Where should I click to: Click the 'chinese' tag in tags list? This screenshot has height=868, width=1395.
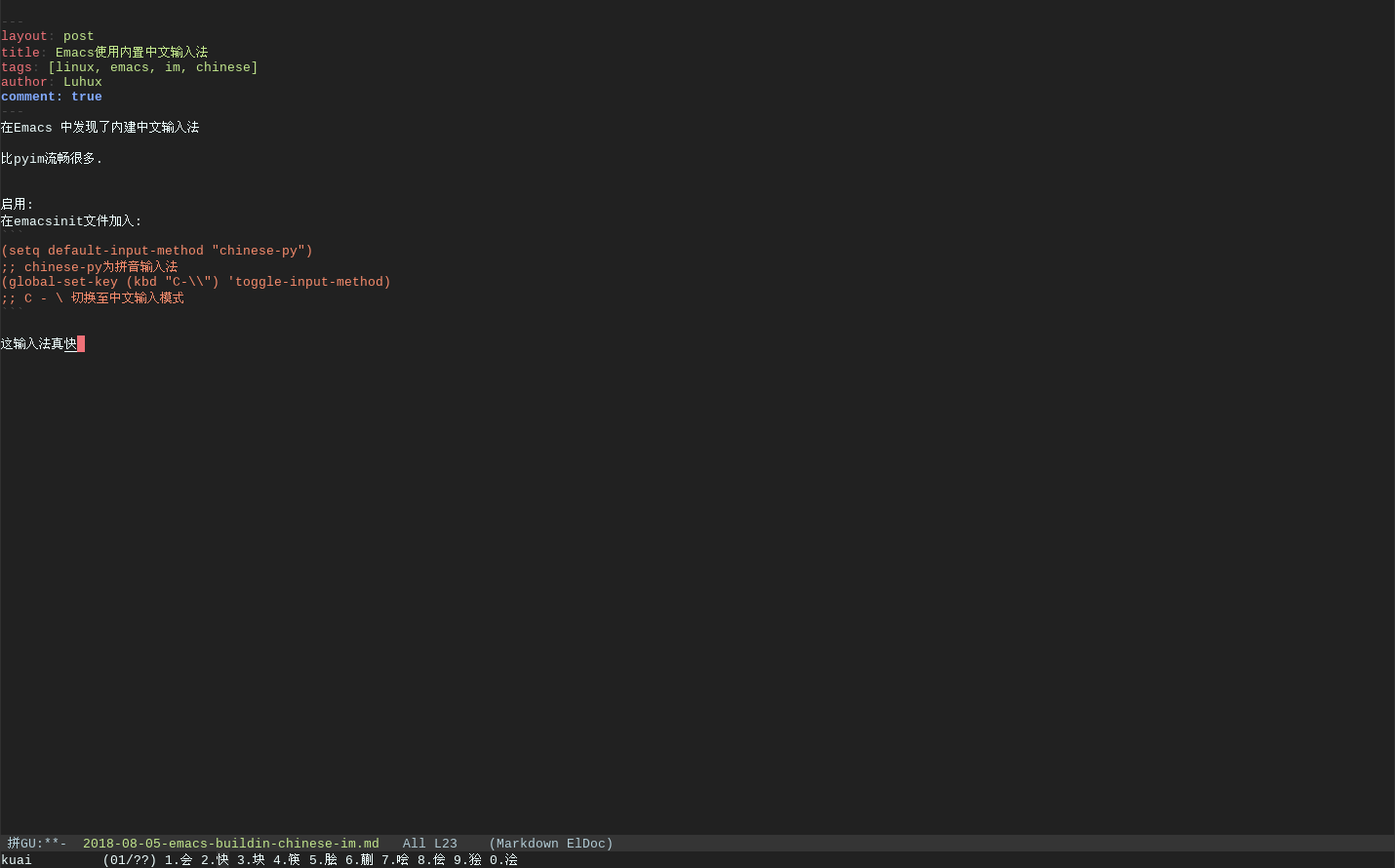(223, 67)
